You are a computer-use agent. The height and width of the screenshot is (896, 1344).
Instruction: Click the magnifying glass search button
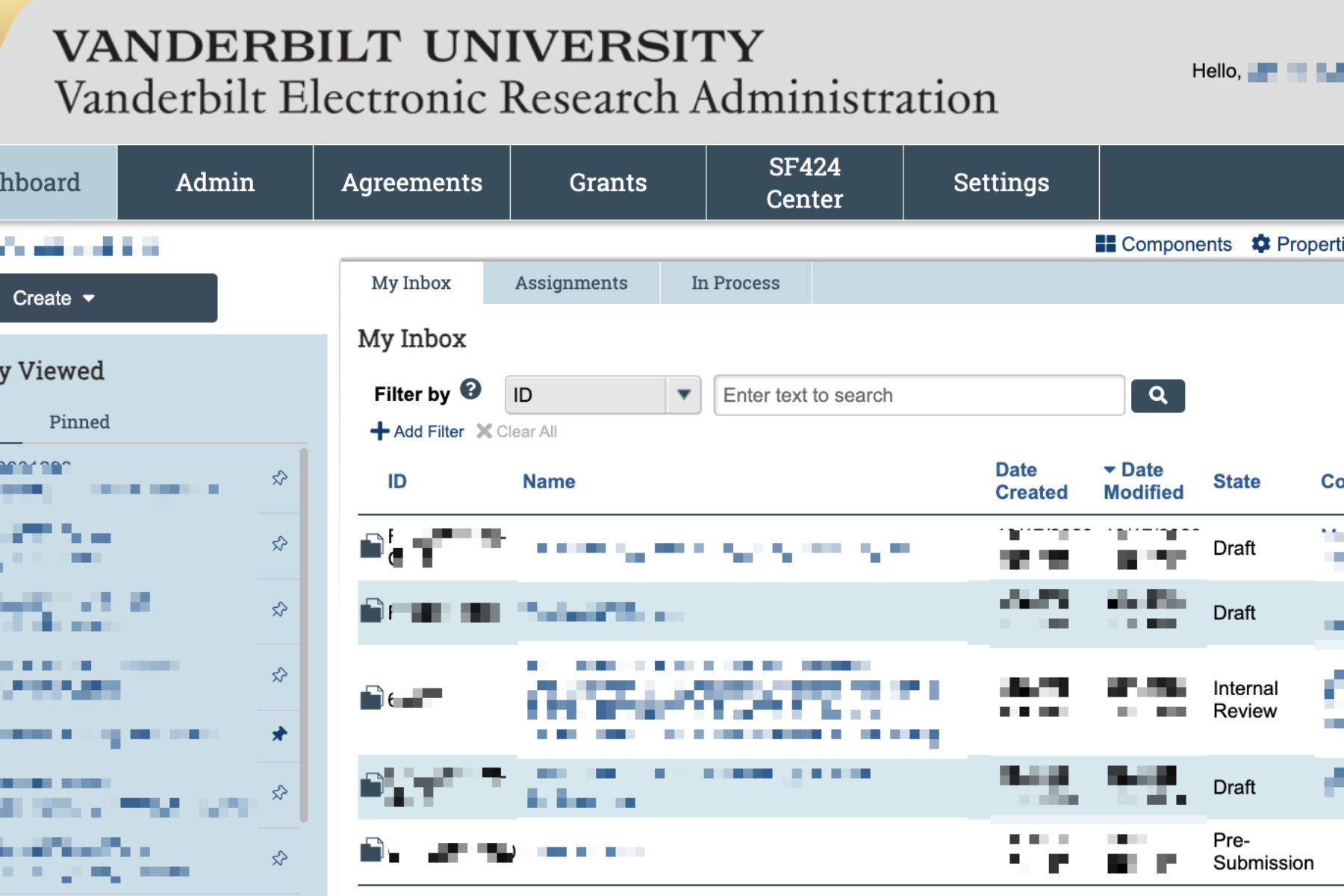pyautogui.click(x=1157, y=396)
